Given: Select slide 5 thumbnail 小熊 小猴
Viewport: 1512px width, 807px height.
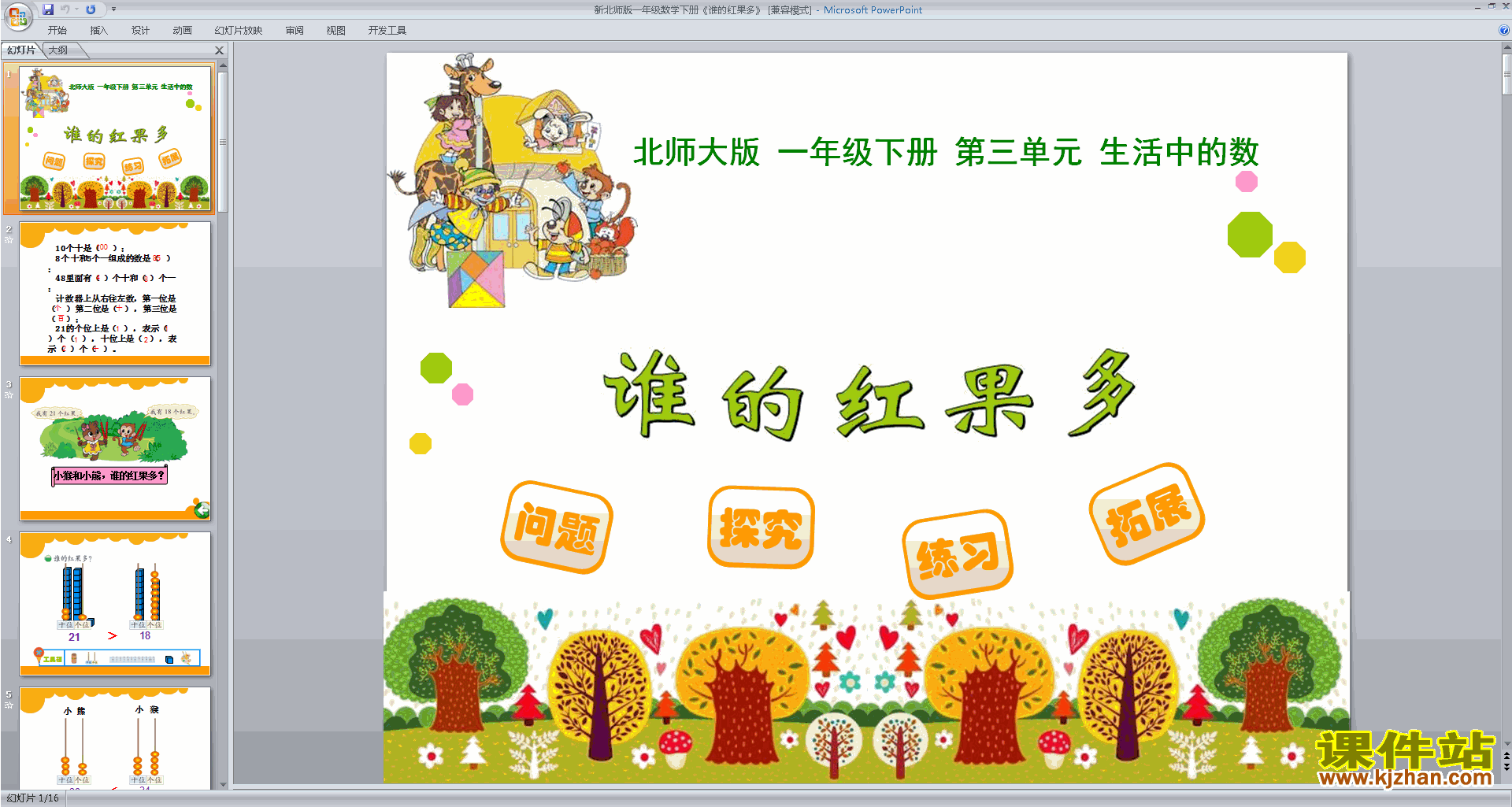Looking at the screenshot, I should [115, 739].
